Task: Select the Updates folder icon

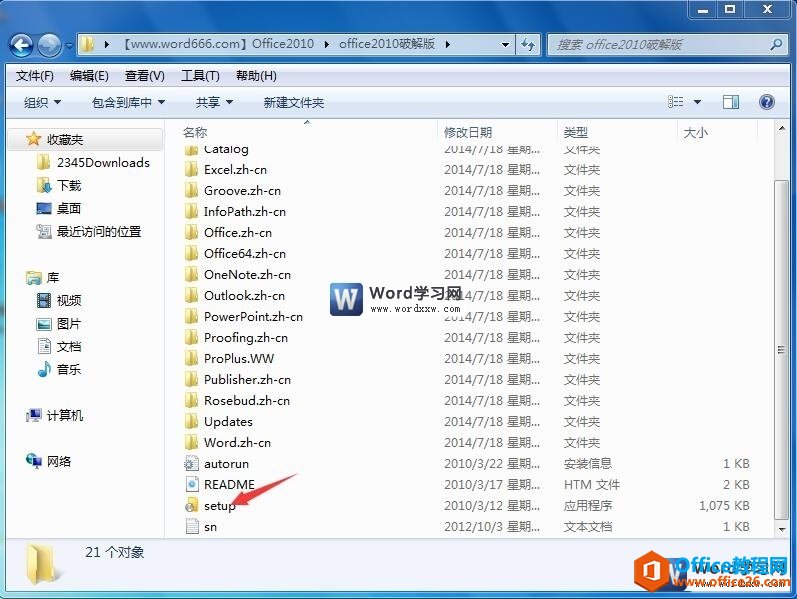Action: 191,422
